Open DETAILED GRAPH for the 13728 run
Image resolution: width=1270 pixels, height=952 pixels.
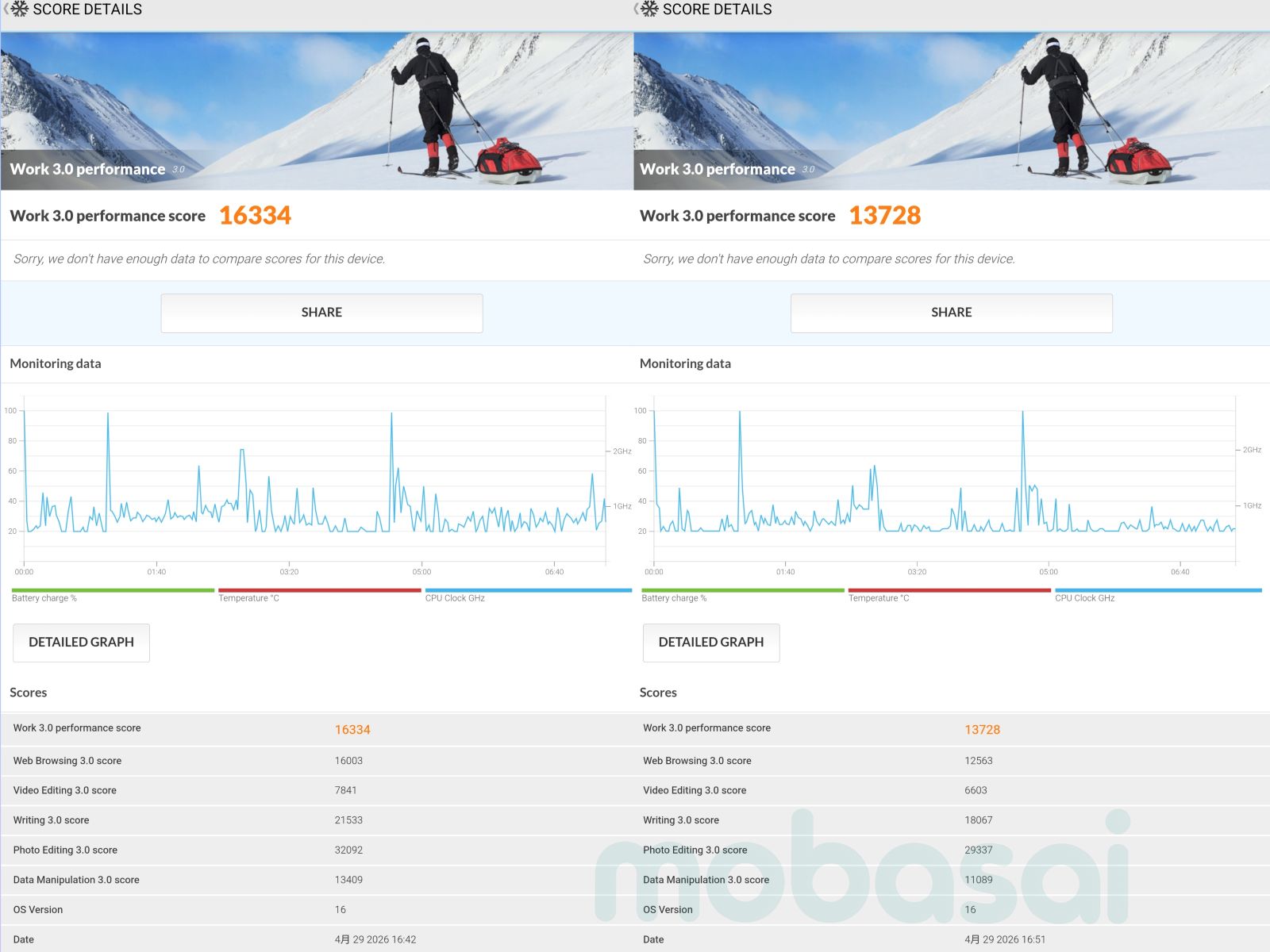click(x=710, y=642)
